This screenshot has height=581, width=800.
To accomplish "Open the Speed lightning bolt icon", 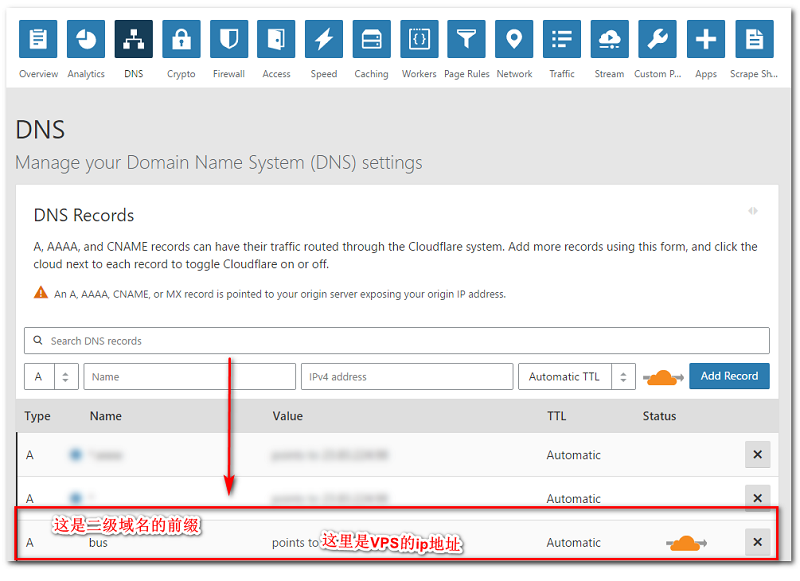I will coord(324,40).
